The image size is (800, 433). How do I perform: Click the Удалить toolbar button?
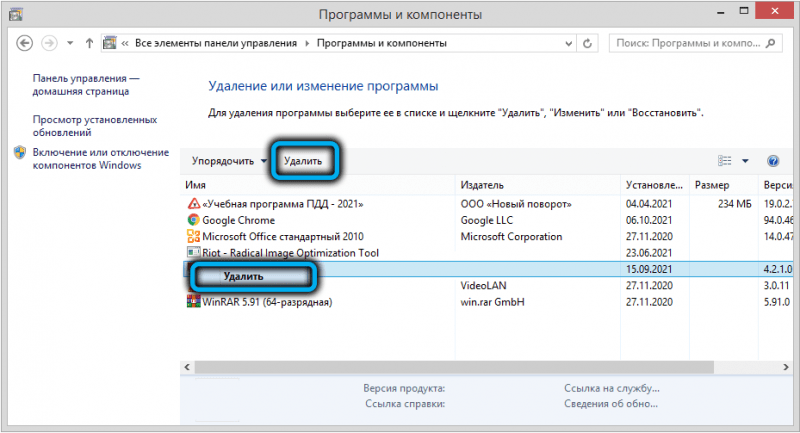(x=303, y=161)
